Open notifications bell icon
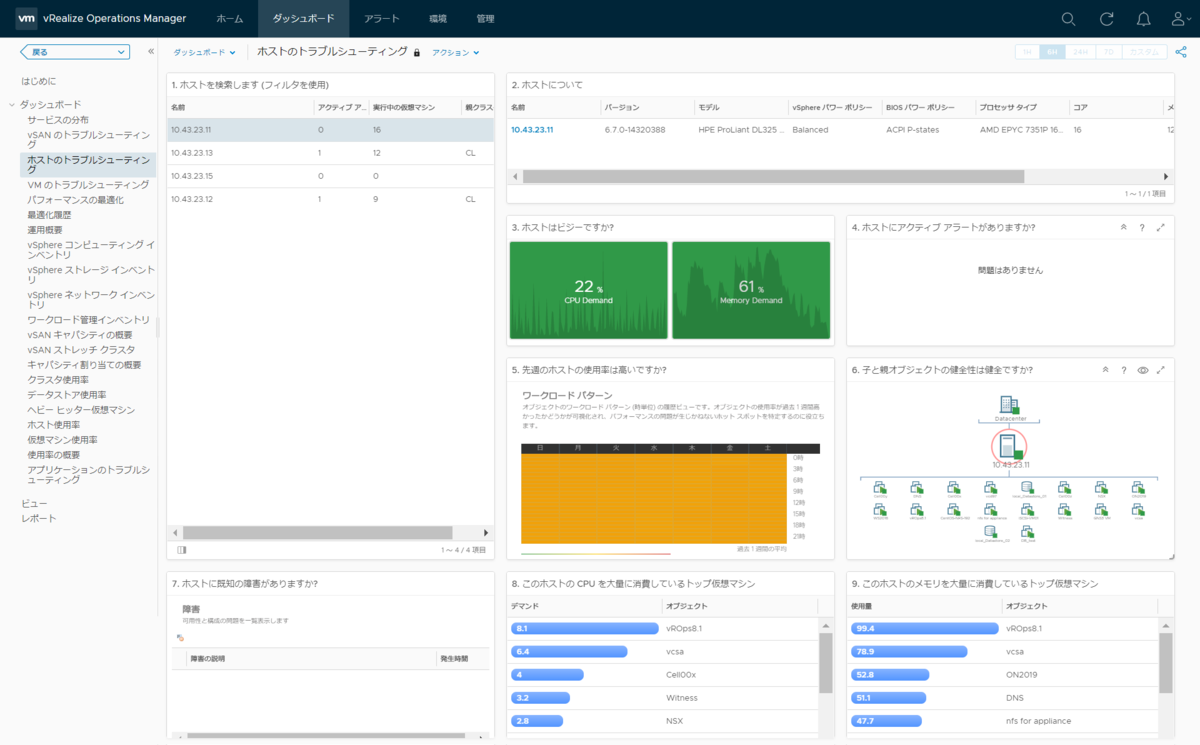This screenshot has width=1200, height=745. point(1144,19)
